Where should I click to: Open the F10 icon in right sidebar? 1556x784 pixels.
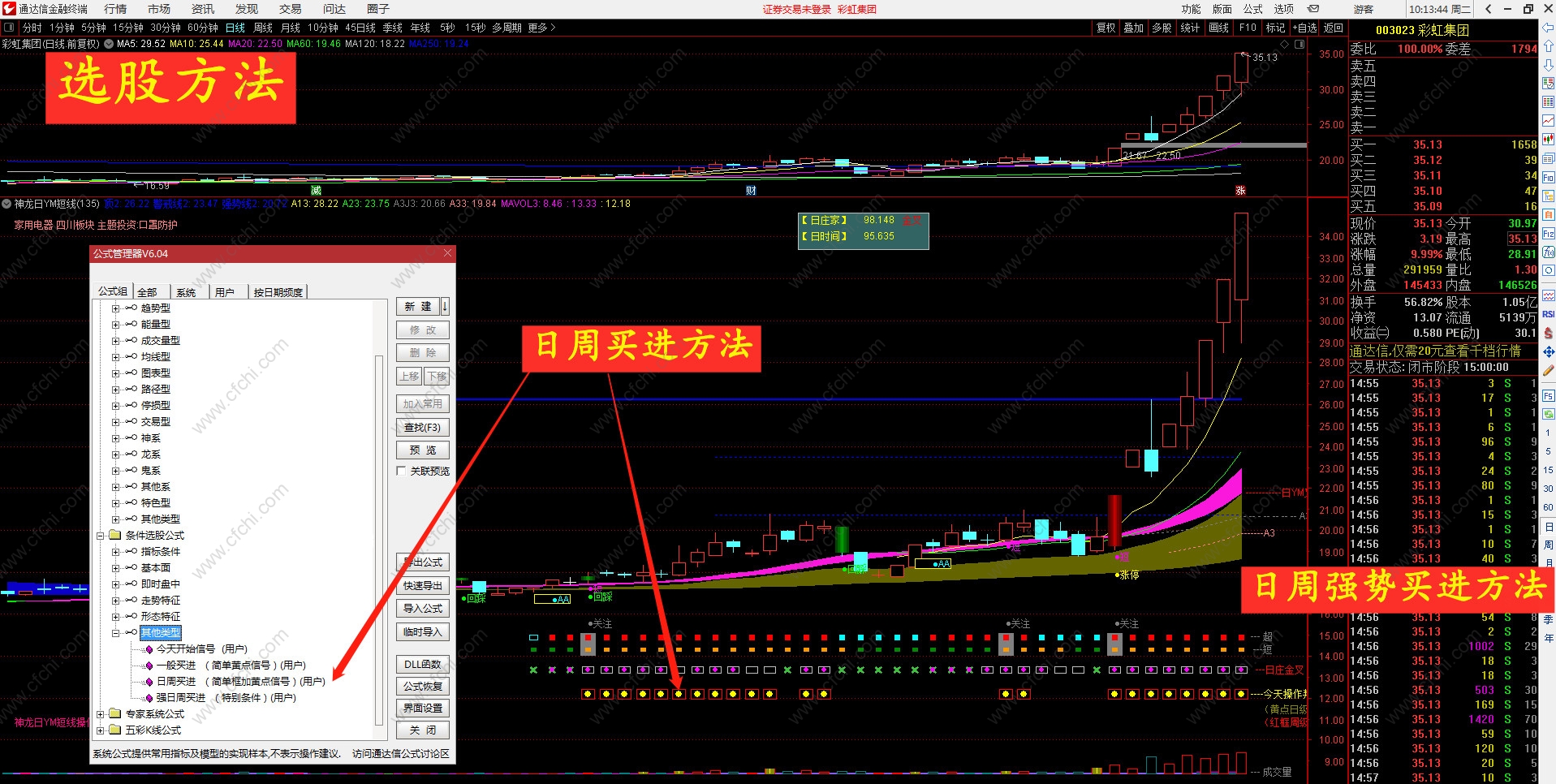click(x=1548, y=177)
